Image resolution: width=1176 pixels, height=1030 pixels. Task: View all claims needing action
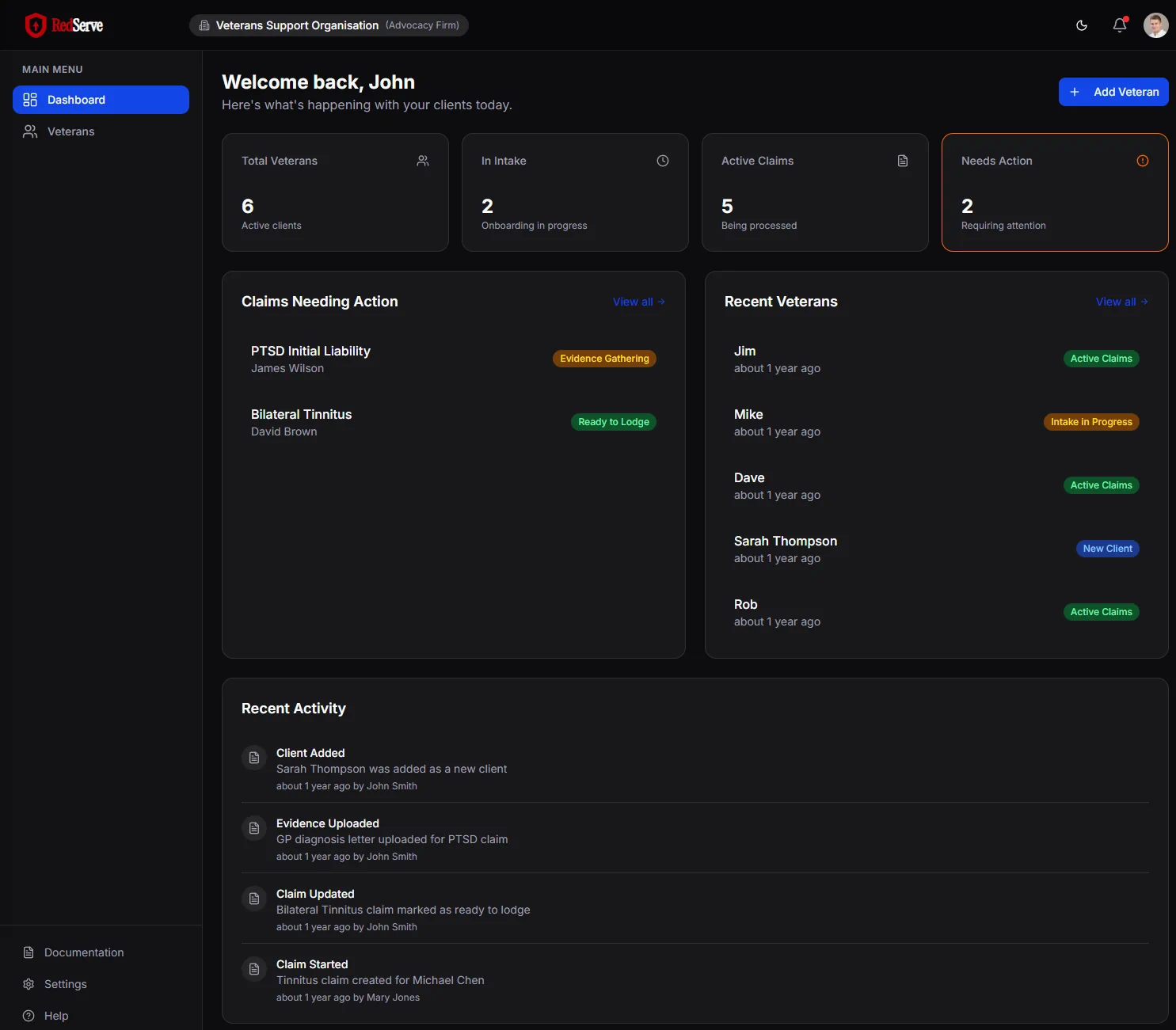click(638, 302)
